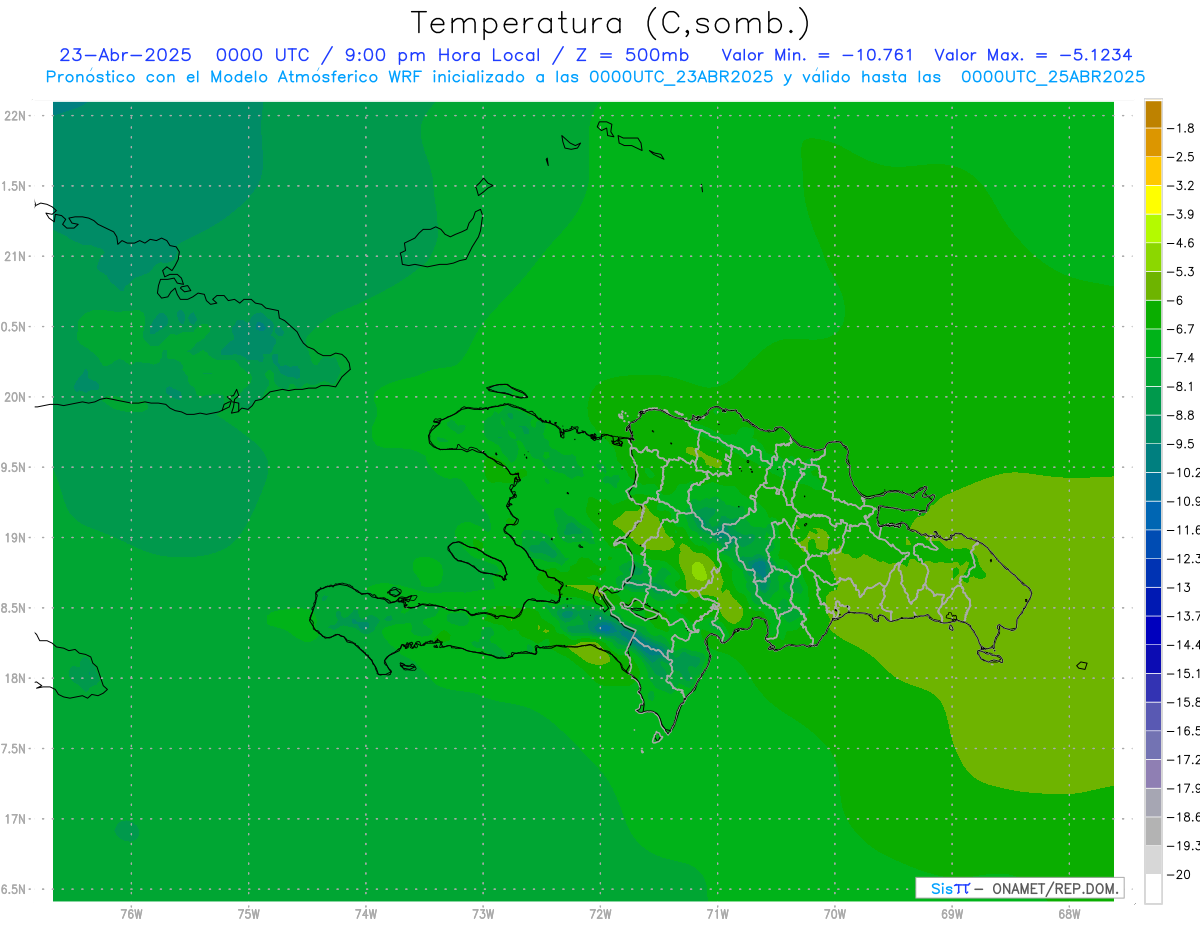Pick the bright yellow swatch above -3.9
The width and height of the screenshot is (1200, 927).
click(1153, 199)
